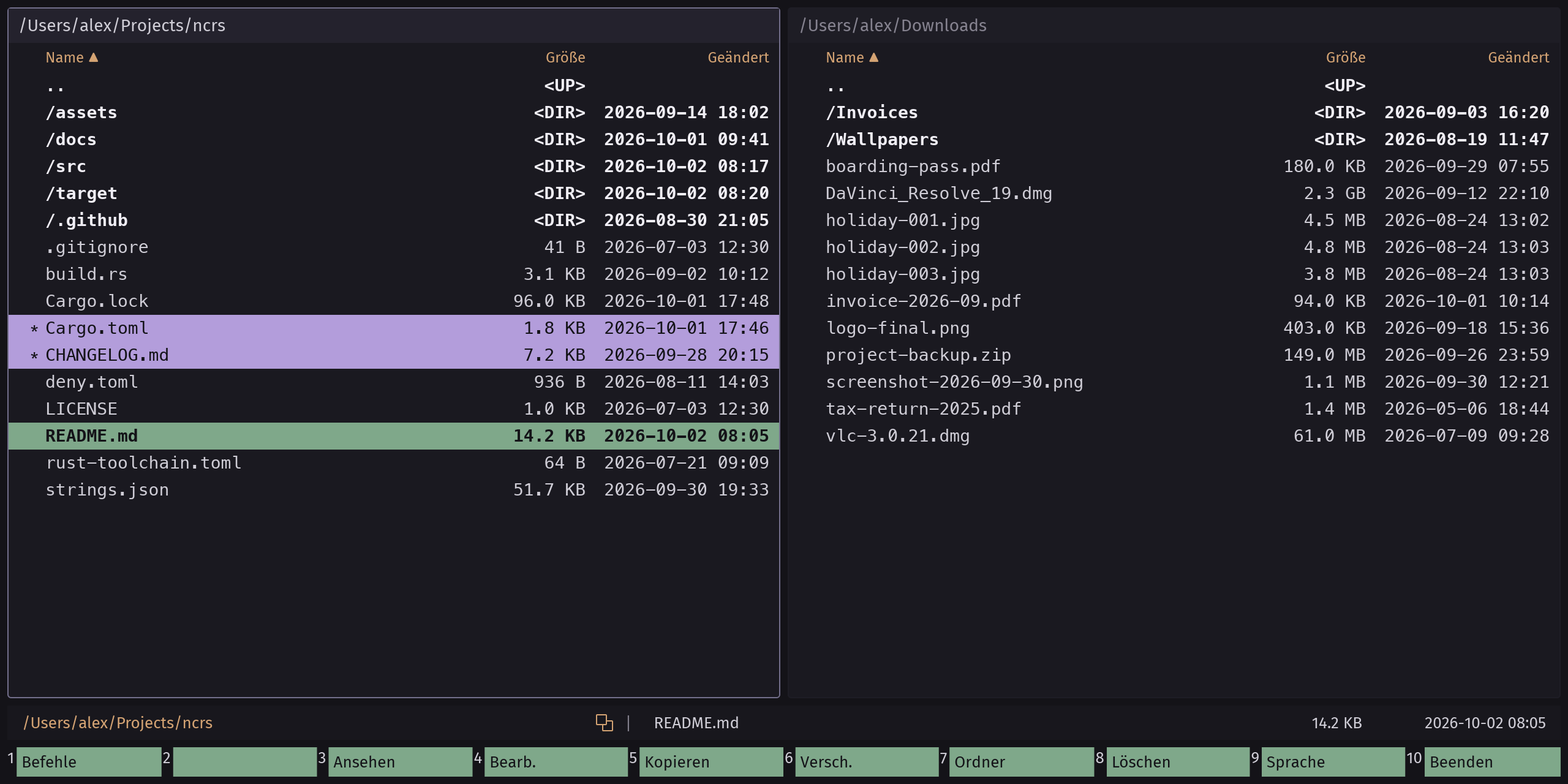This screenshot has width=1568, height=784.
Task: Go up via the <UP> entry in left panel
Action: 394,86
